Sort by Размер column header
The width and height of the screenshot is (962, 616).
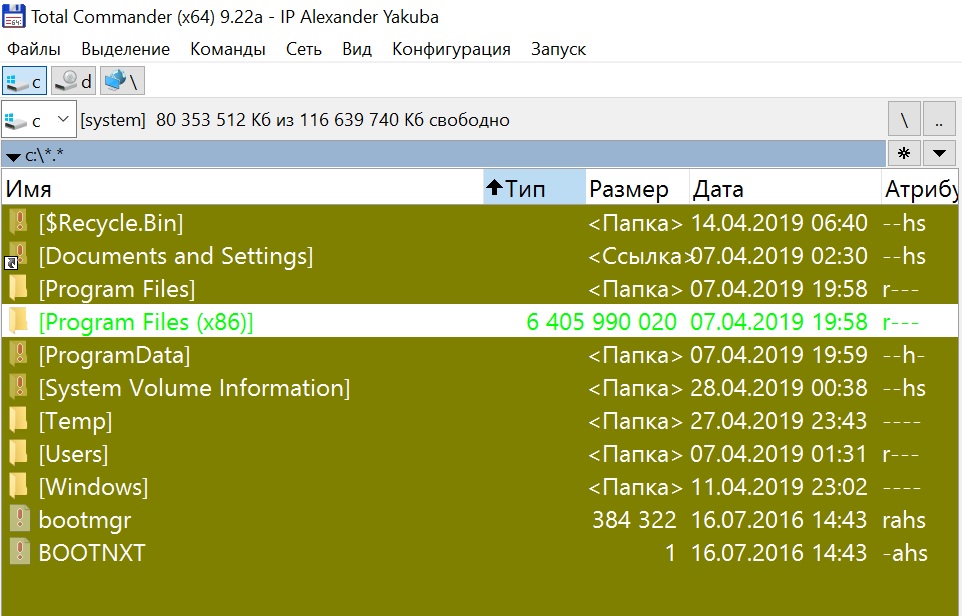coord(637,188)
